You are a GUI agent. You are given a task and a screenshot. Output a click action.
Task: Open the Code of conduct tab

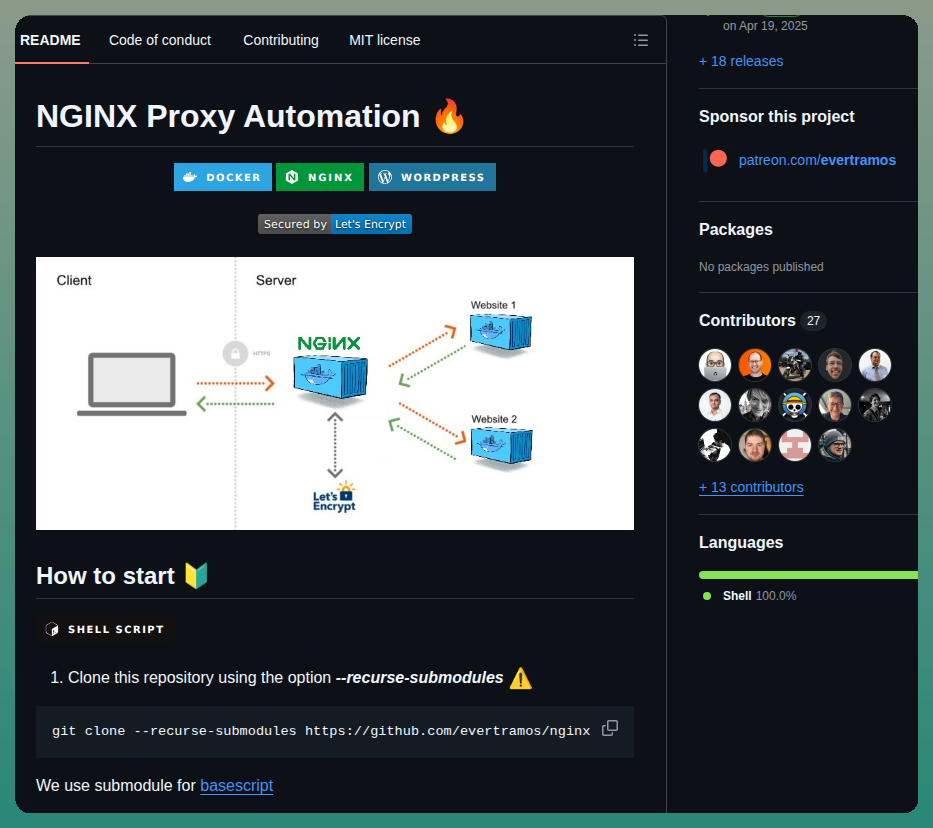160,40
